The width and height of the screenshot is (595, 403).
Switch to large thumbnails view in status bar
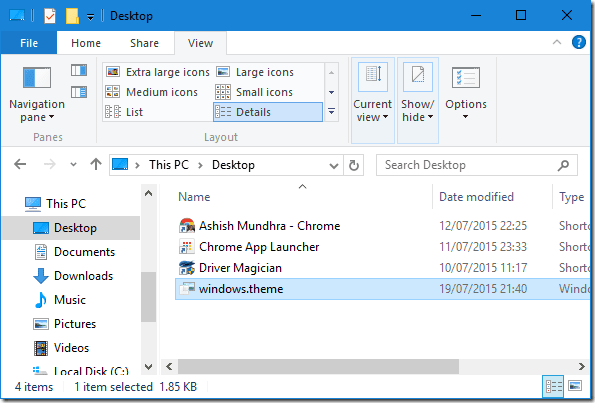point(575,386)
